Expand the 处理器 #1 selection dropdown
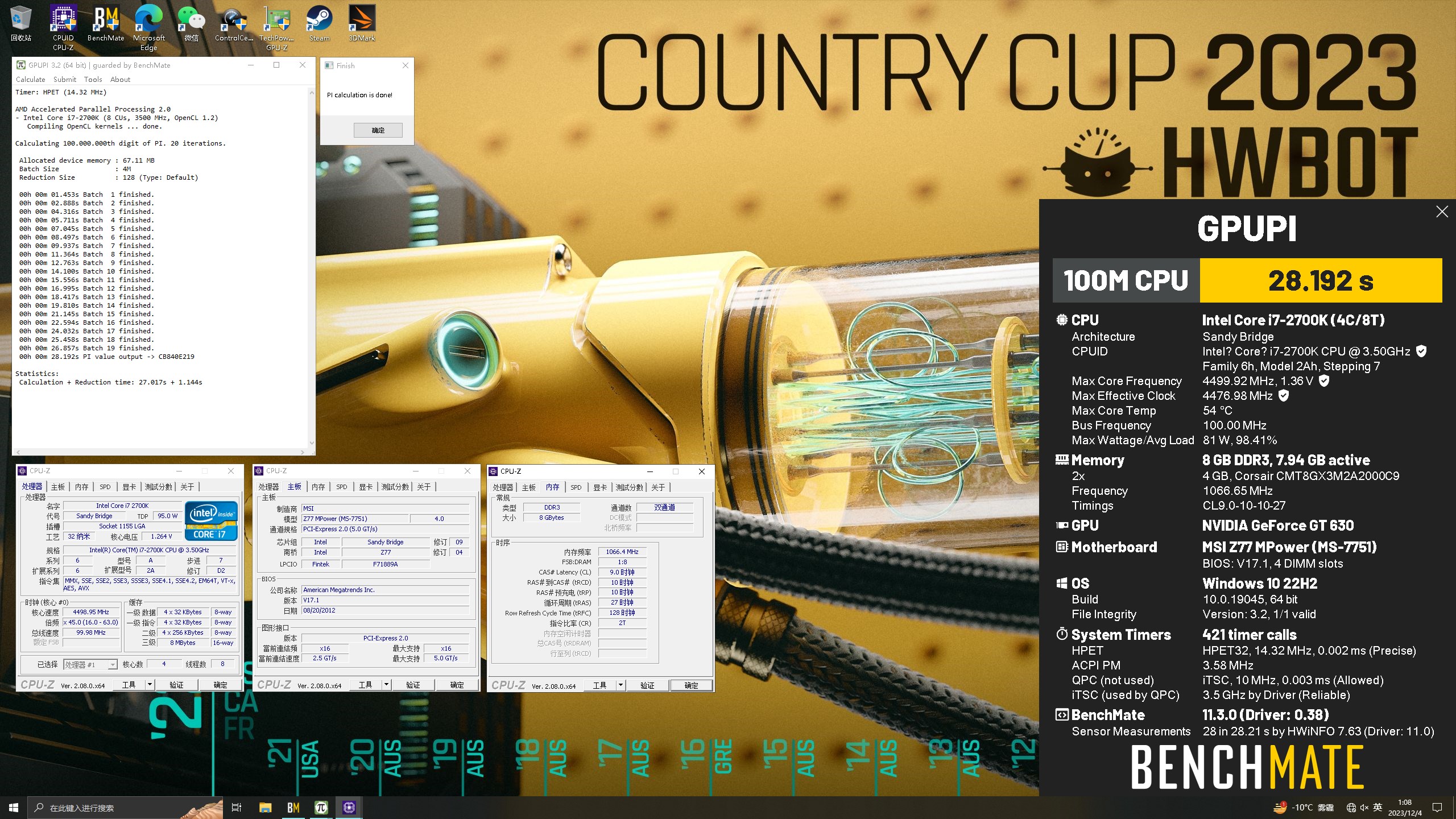 [113, 664]
